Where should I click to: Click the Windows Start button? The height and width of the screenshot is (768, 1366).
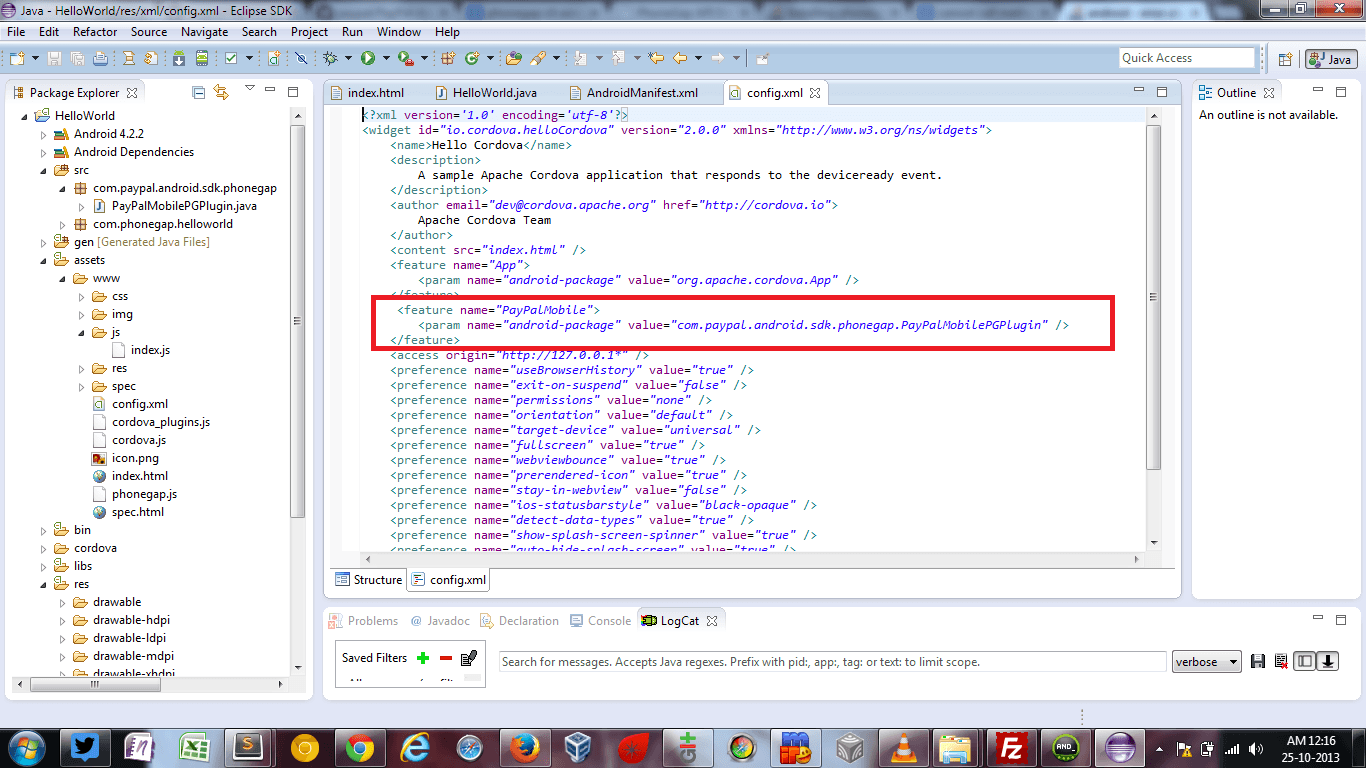coord(26,747)
